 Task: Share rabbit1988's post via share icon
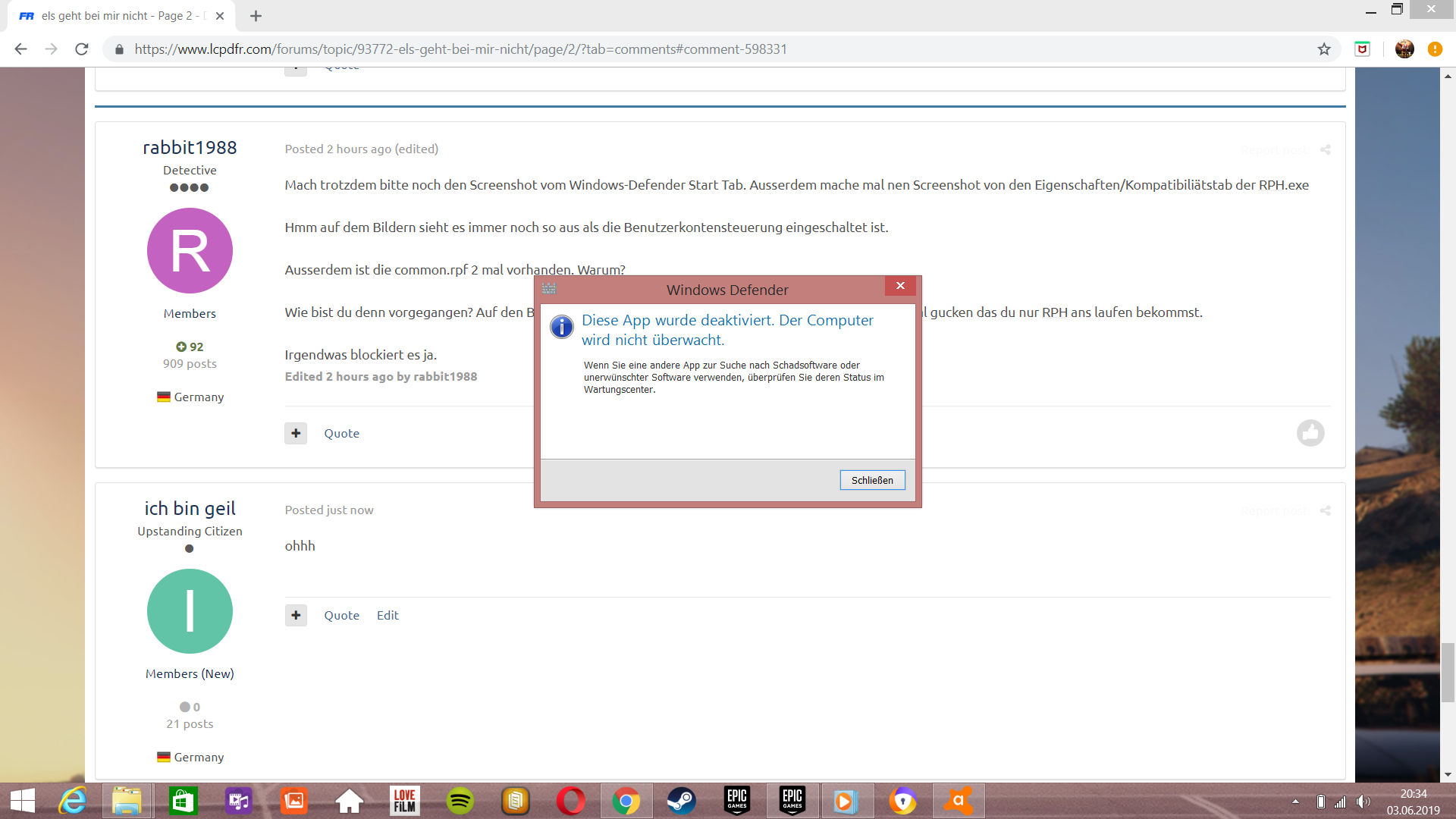pyautogui.click(x=1325, y=149)
